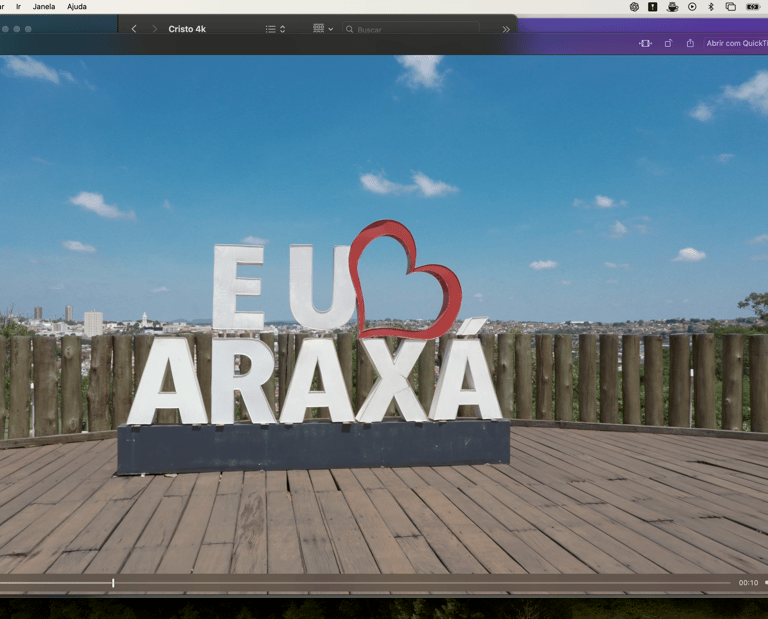This screenshot has width=768, height=619.
Task: Open Stage Manager windows menu icon
Action: point(730,6)
